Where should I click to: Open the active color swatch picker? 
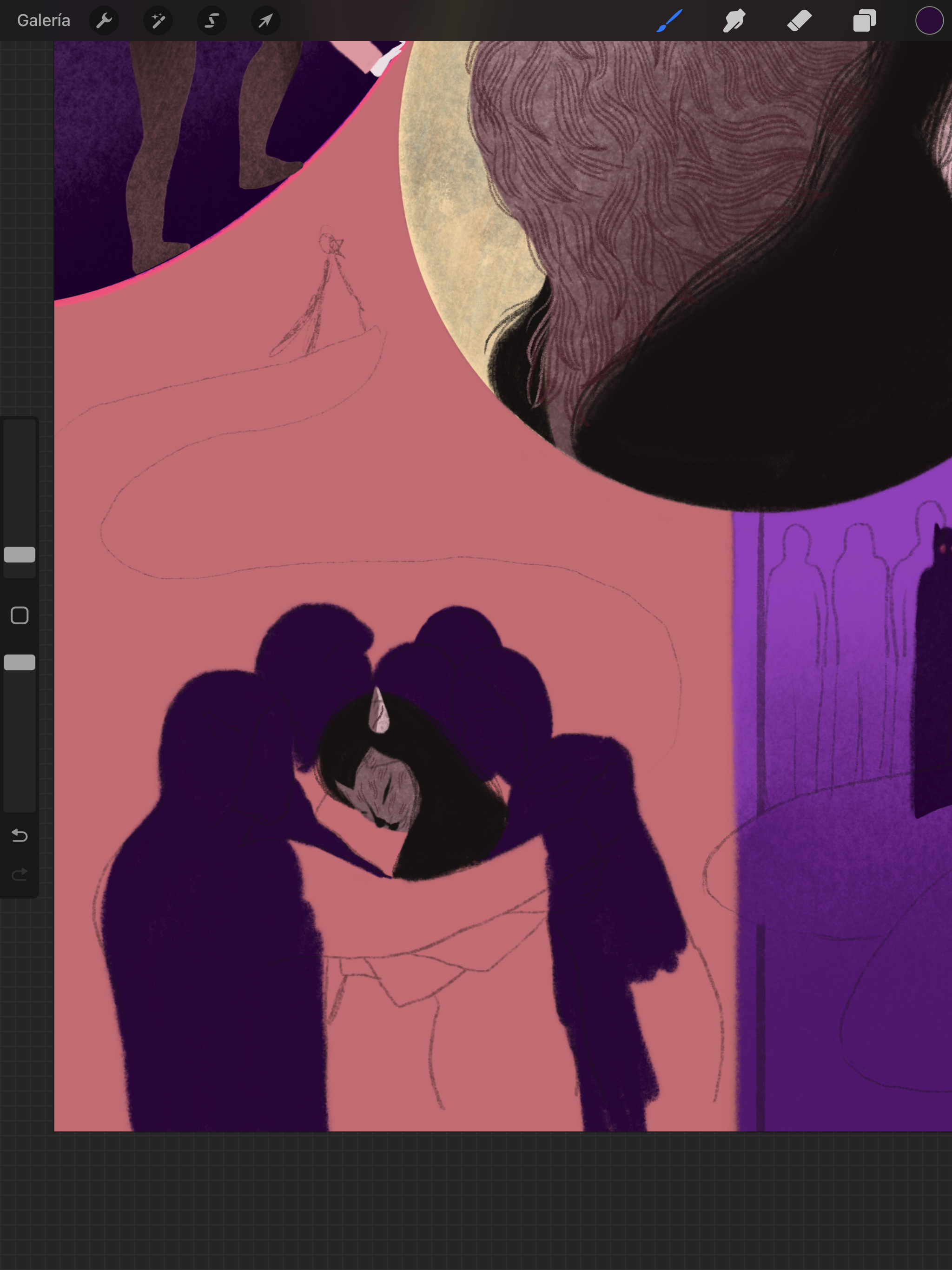(x=929, y=20)
